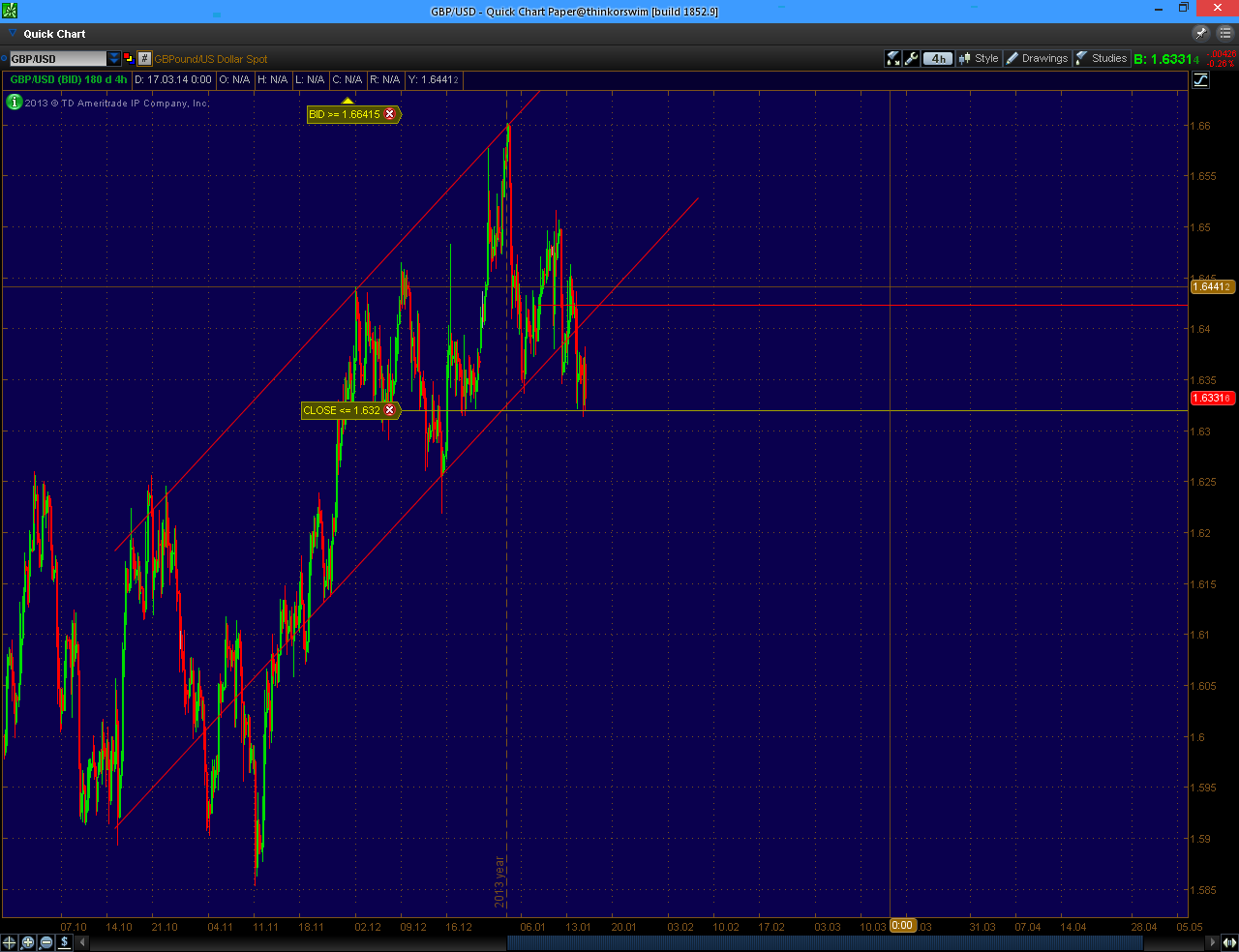Minimize the thinkorswim window
The image size is (1239, 952).
click(x=1160, y=9)
